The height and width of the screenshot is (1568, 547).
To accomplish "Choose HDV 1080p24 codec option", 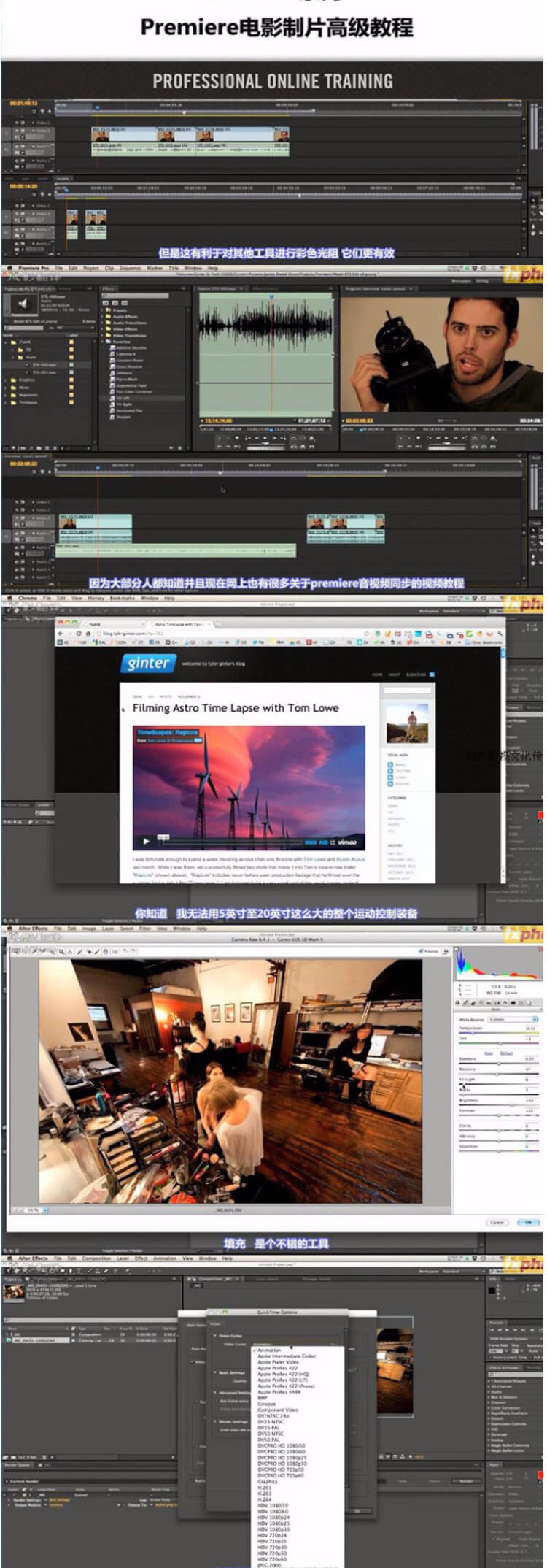I will (x=273, y=1518).
